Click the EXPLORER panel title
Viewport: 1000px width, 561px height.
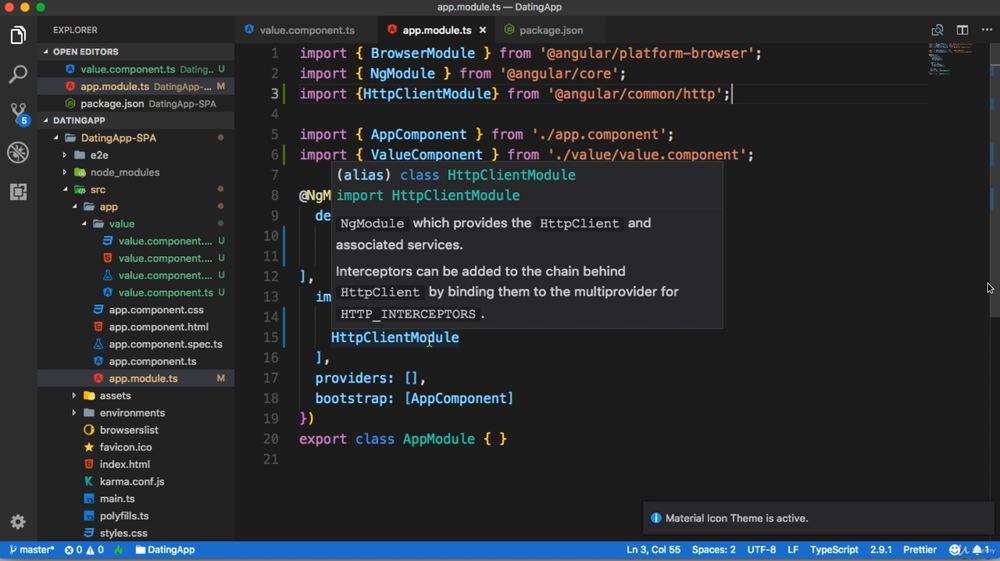[75, 30]
